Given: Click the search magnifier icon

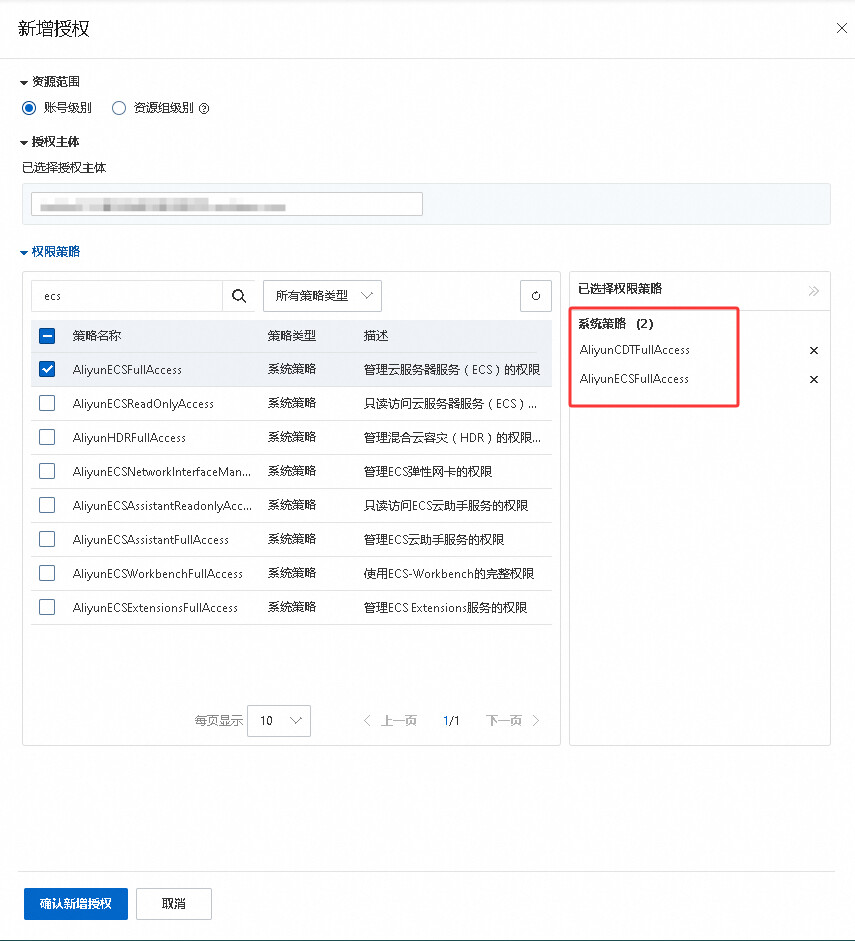Looking at the screenshot, I should [239, 296].
